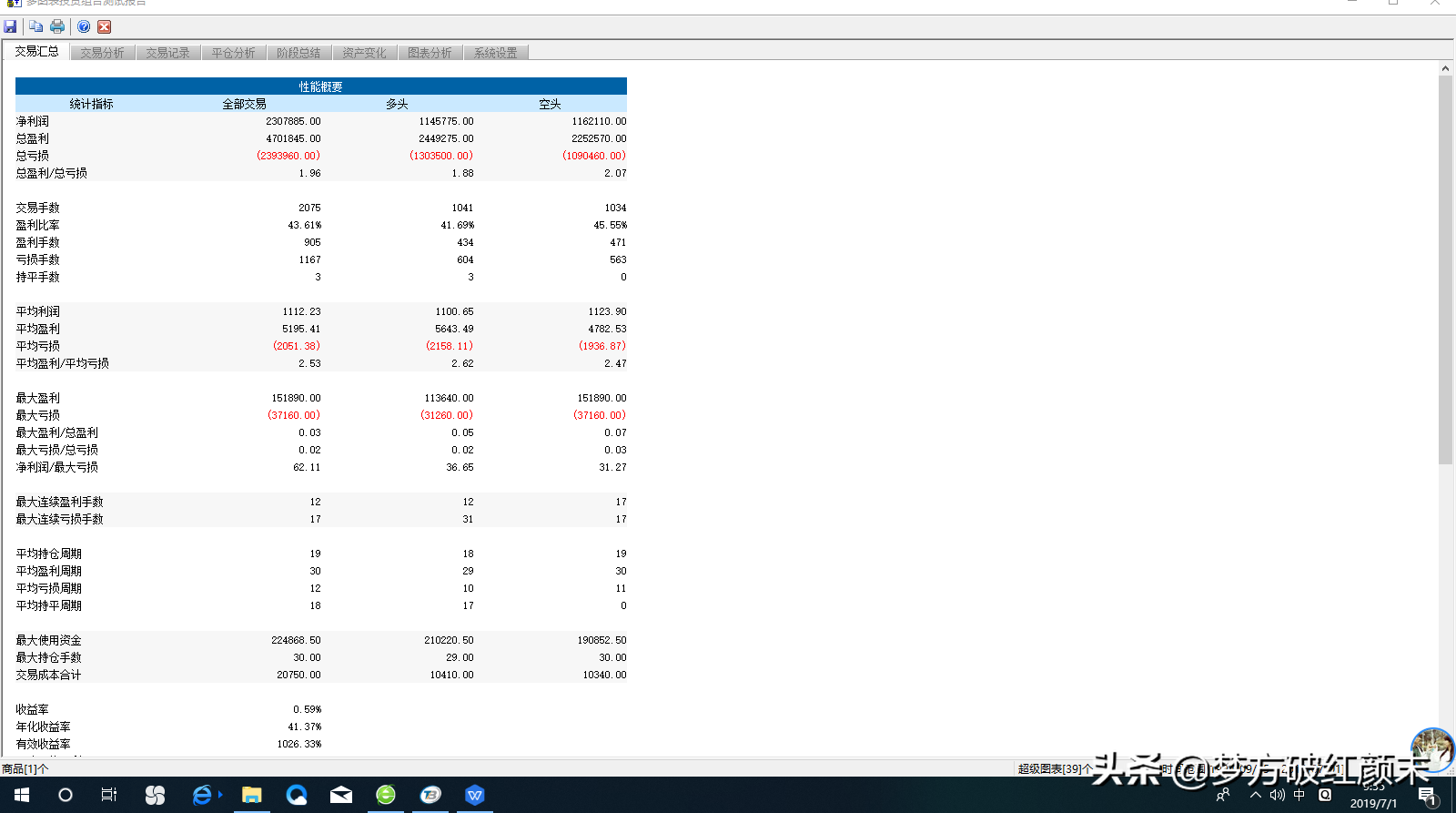
Task: Click the volume icon in the system tray
Action: click(1278, 795)
